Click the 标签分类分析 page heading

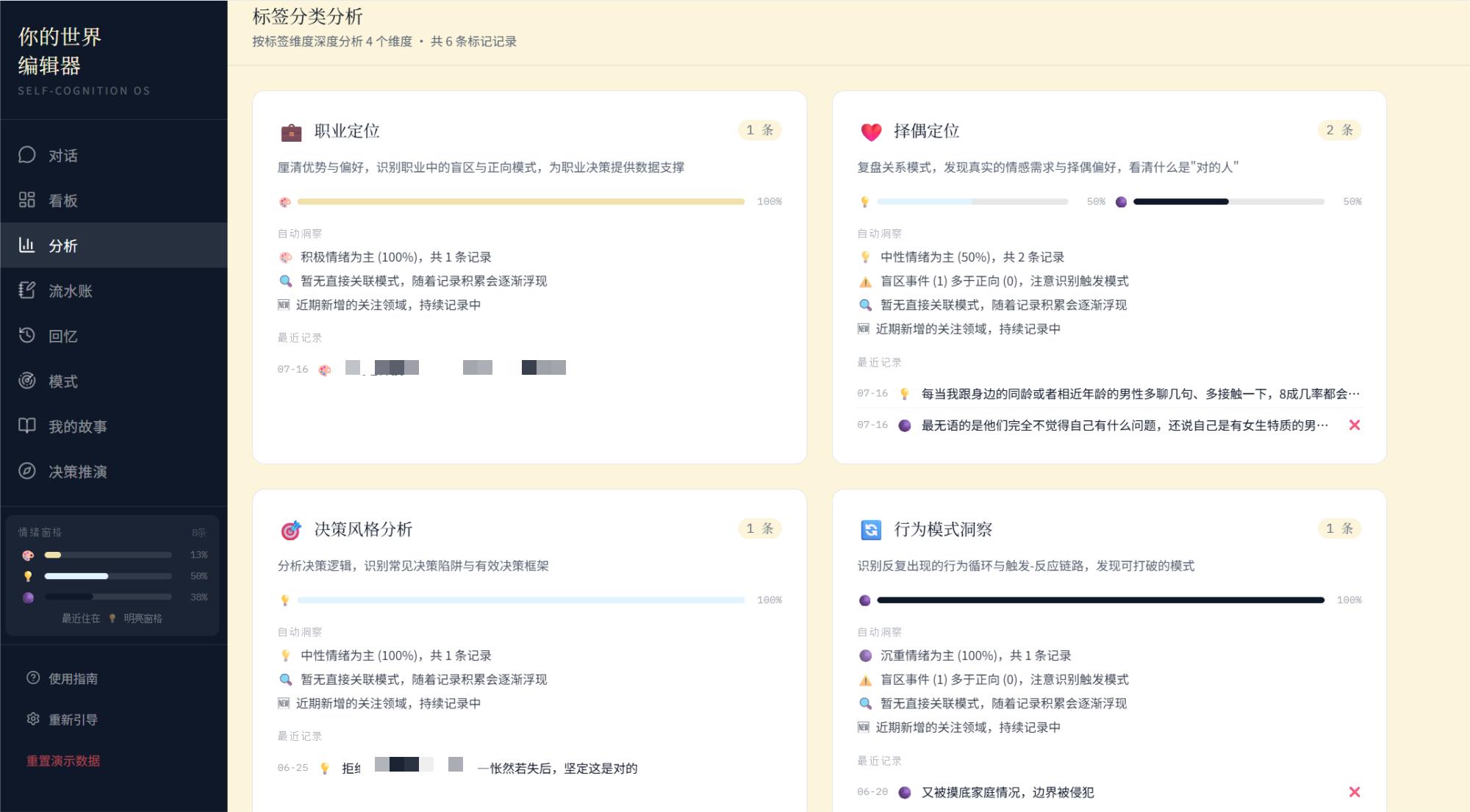pos(308,16)
